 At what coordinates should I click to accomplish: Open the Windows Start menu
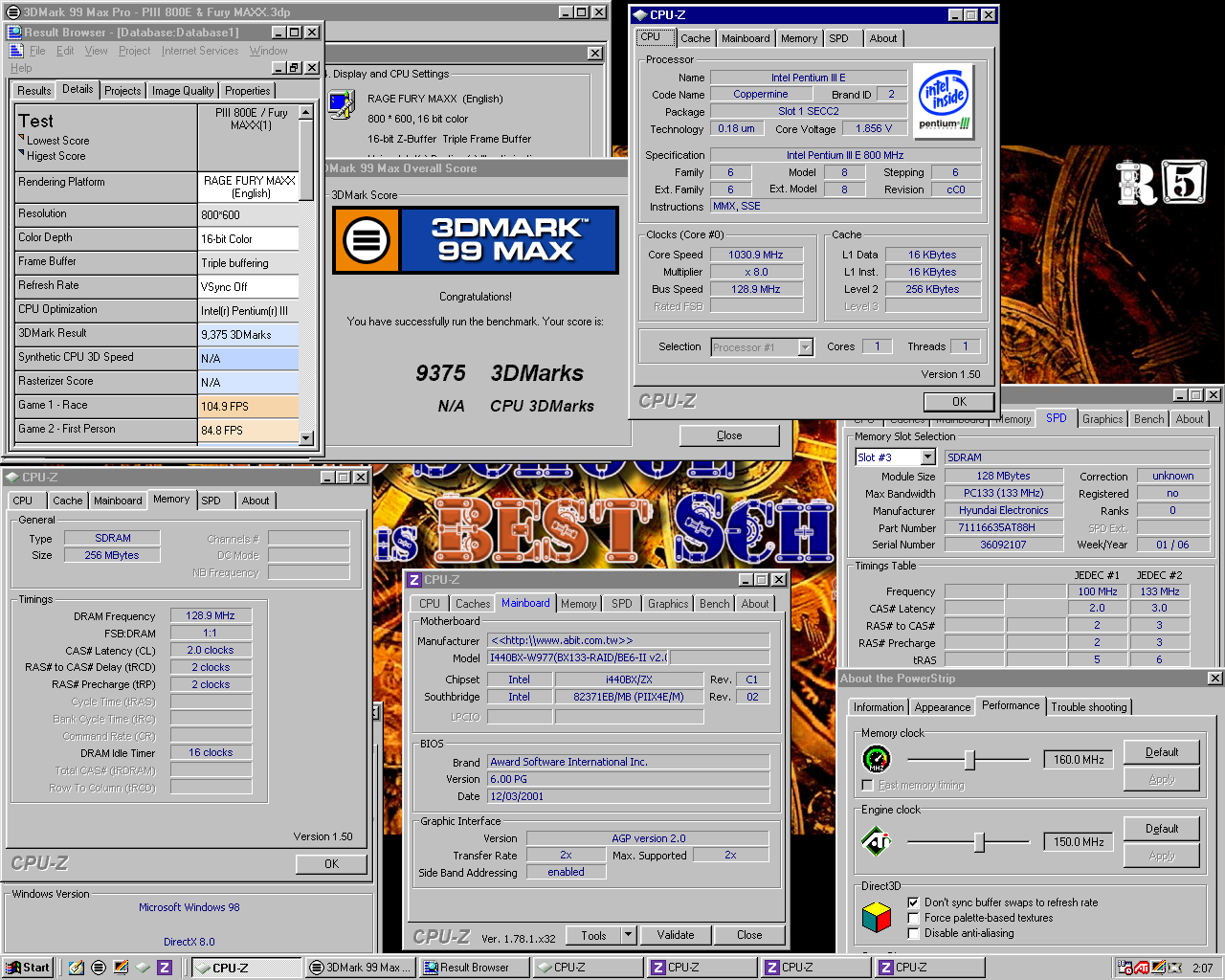pyautogui.click(x=28, y=968)
